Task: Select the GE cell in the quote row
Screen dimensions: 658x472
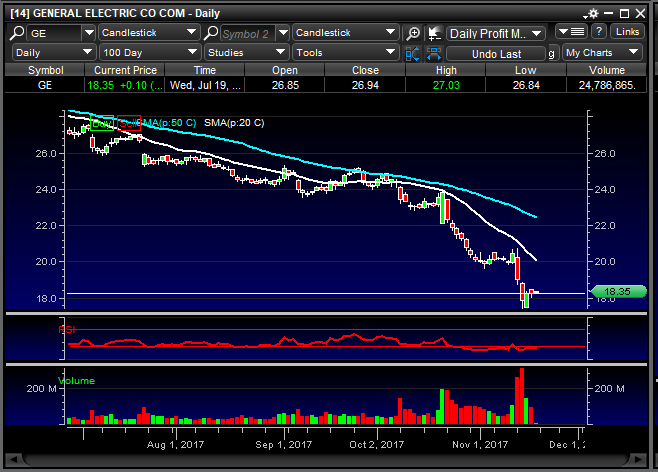Action: [45, 85]
